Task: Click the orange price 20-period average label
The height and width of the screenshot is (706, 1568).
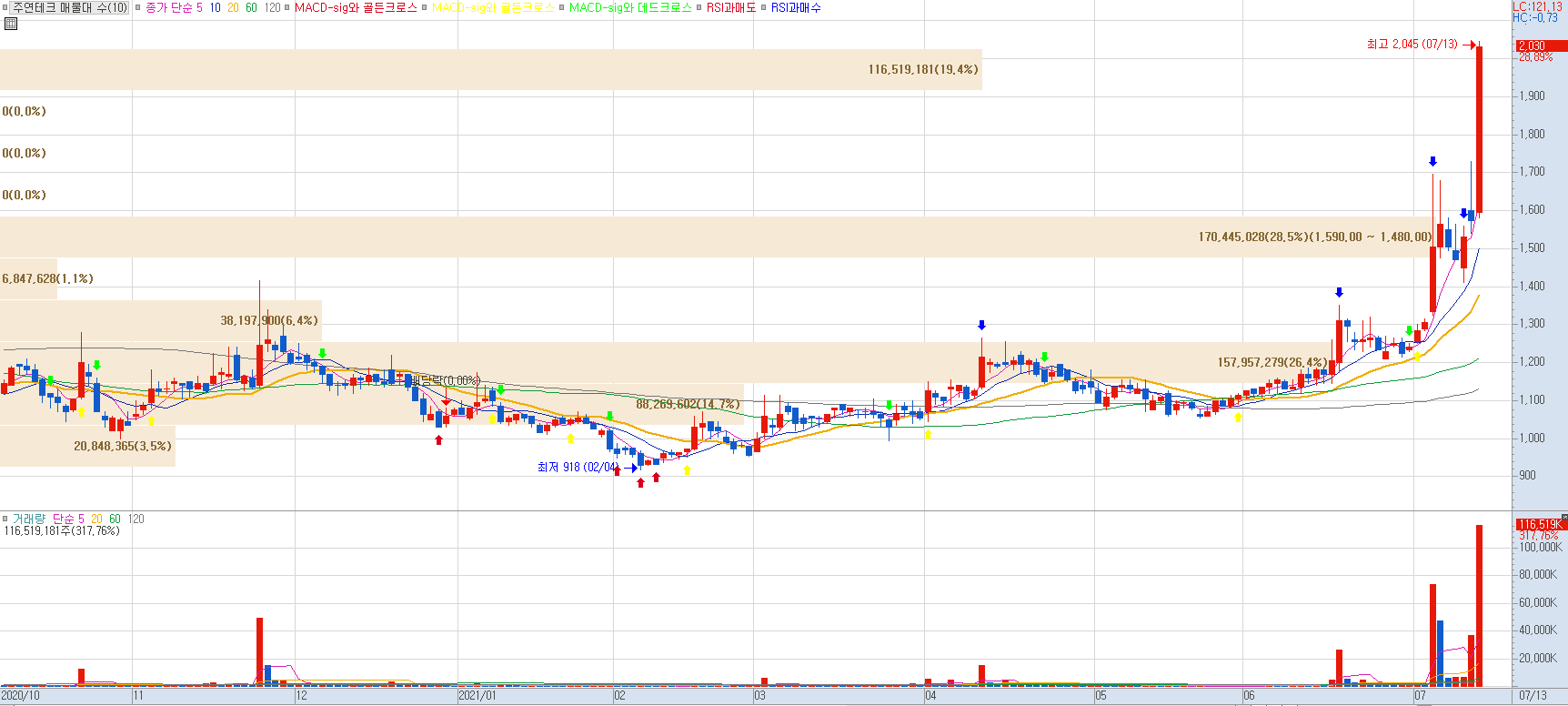Action: tap(233, 7)
